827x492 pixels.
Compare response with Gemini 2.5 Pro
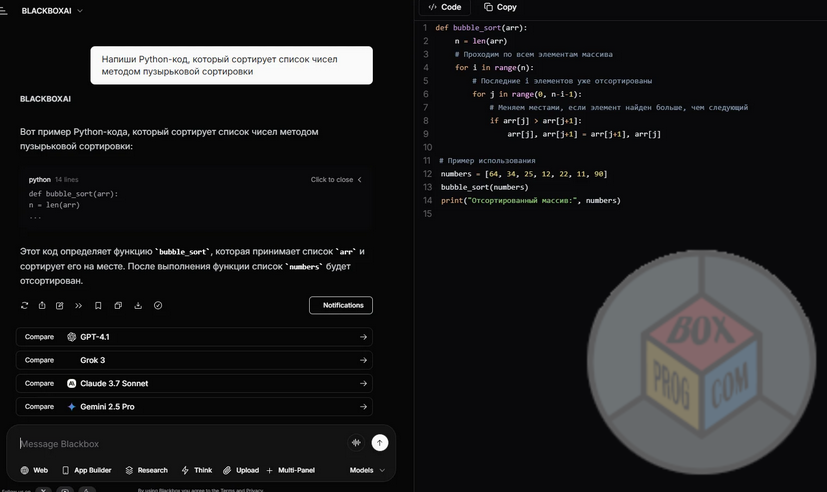point(195,407)
